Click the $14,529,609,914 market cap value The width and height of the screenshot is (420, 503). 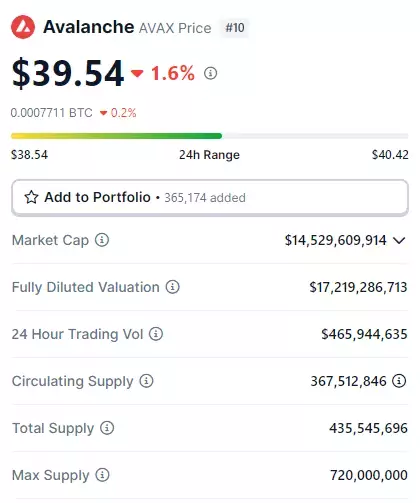pyautogui.click(x=335, y=240)
